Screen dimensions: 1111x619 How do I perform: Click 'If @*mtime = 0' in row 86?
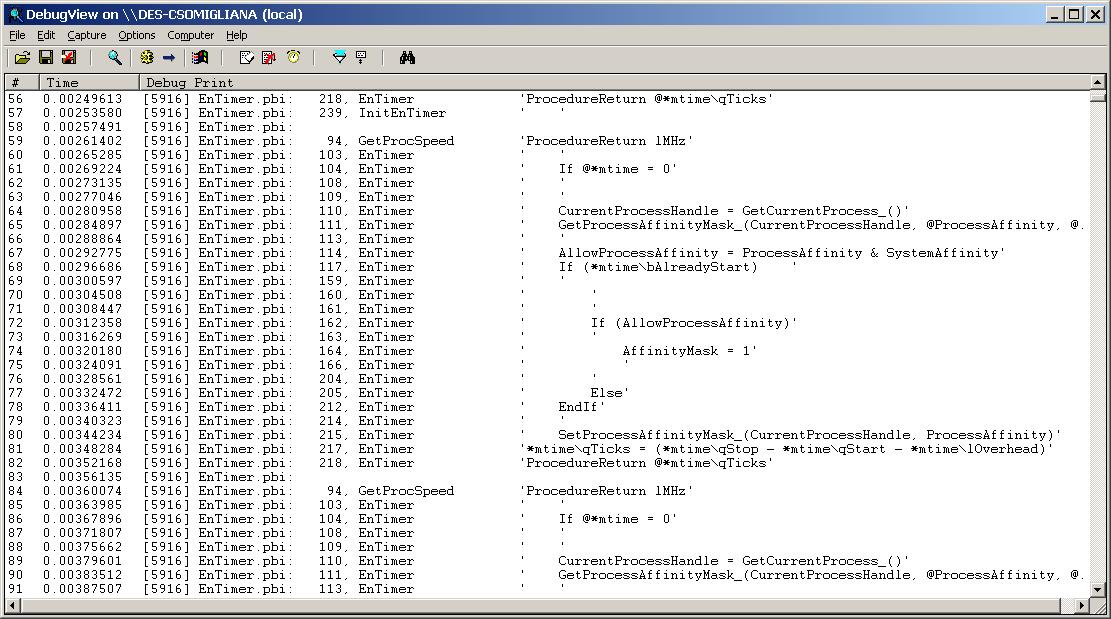[x=618, y=519]
